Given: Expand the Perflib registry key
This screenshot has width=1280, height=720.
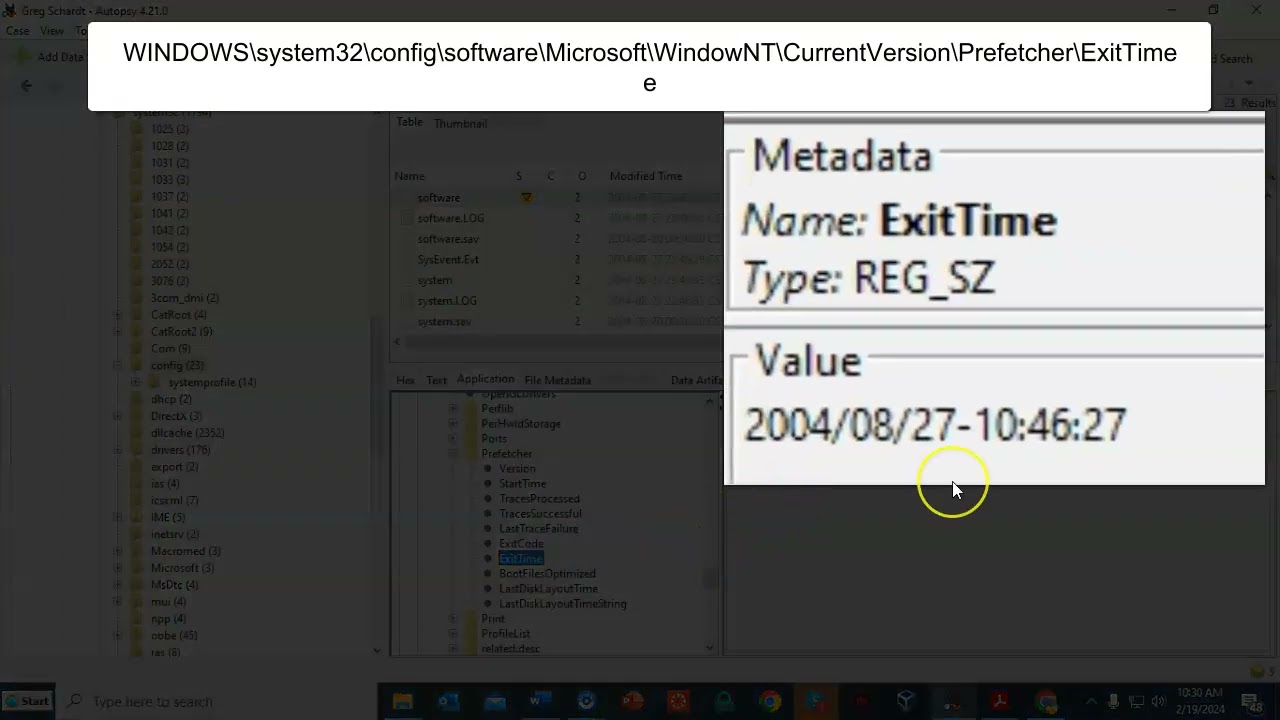Looking at the screenshot, I should click(453, 409).
